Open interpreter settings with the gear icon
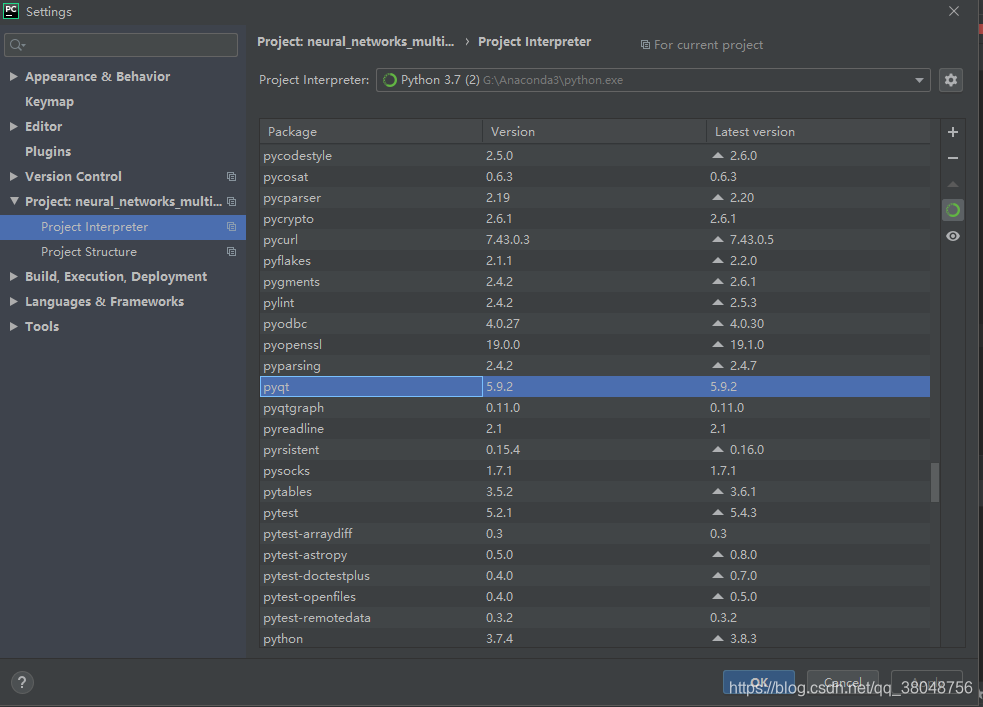Viewport: 983px width, 707px height. click(x=950, y=80)
